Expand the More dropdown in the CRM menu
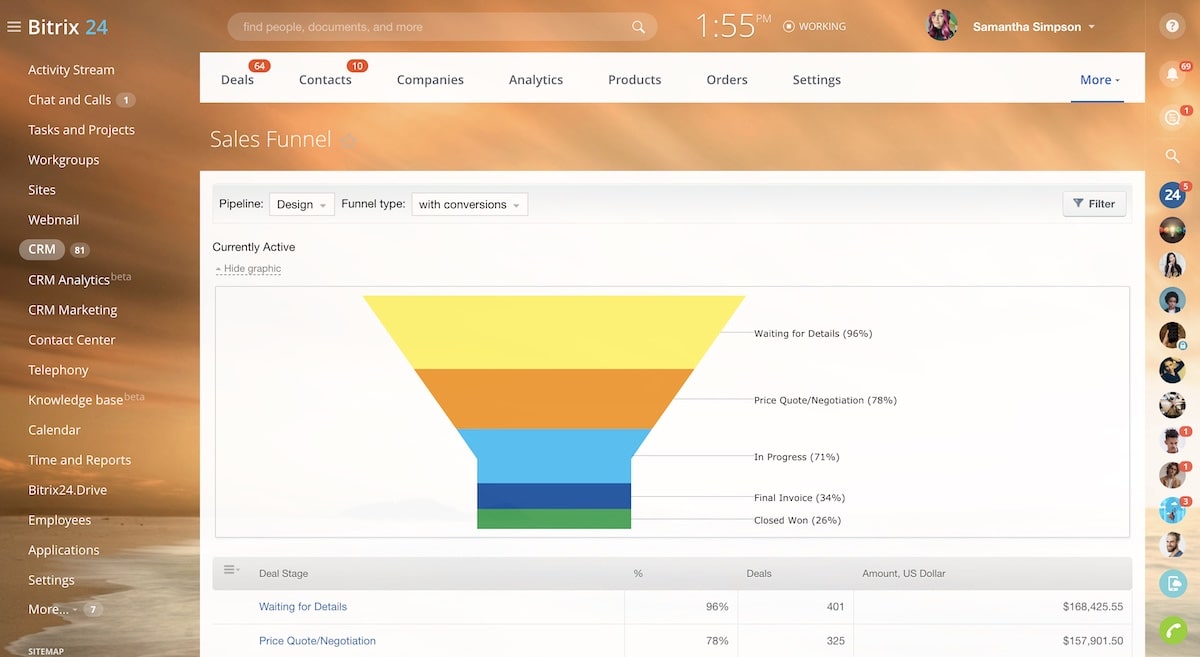Viewport: 1200px width, 657px height. [1098, 79]
